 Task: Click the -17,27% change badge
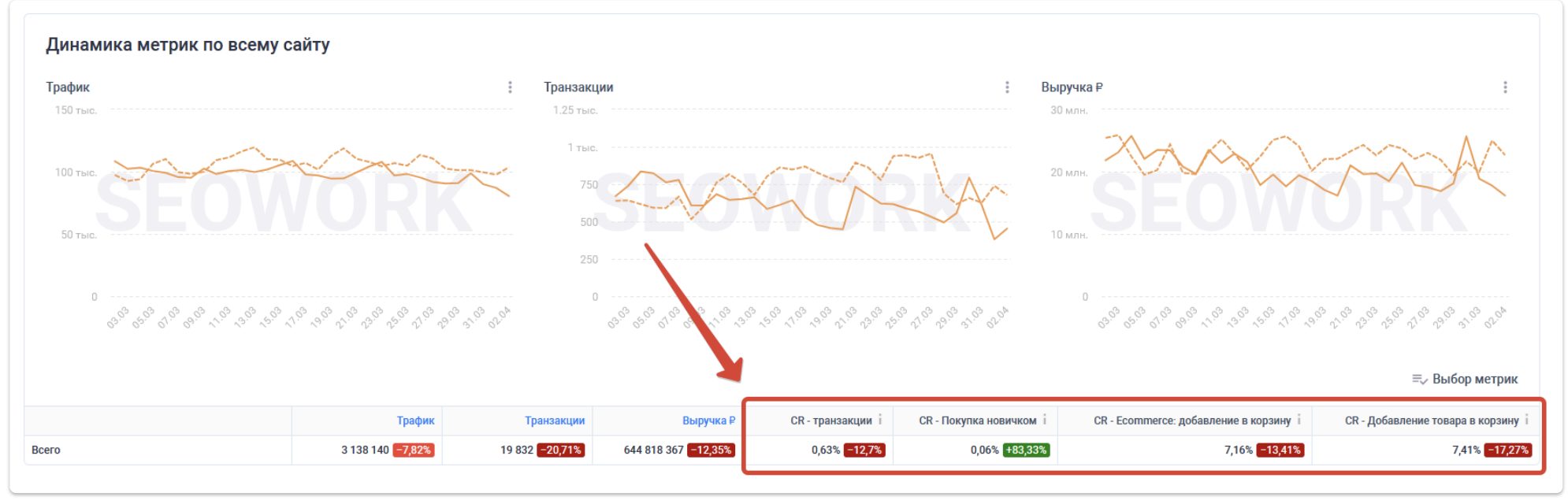pyautogui.click(x=1508, y=450)
